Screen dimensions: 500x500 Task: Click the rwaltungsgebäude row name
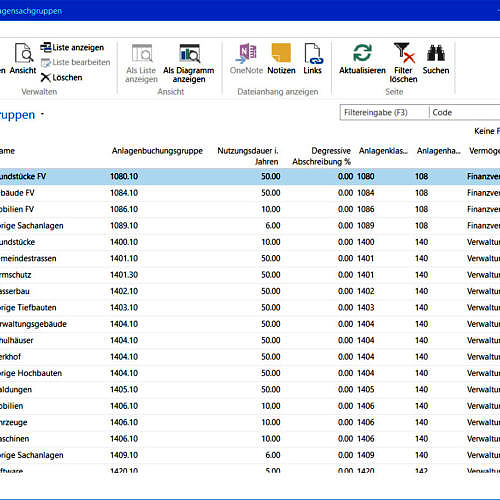[33, 324]
